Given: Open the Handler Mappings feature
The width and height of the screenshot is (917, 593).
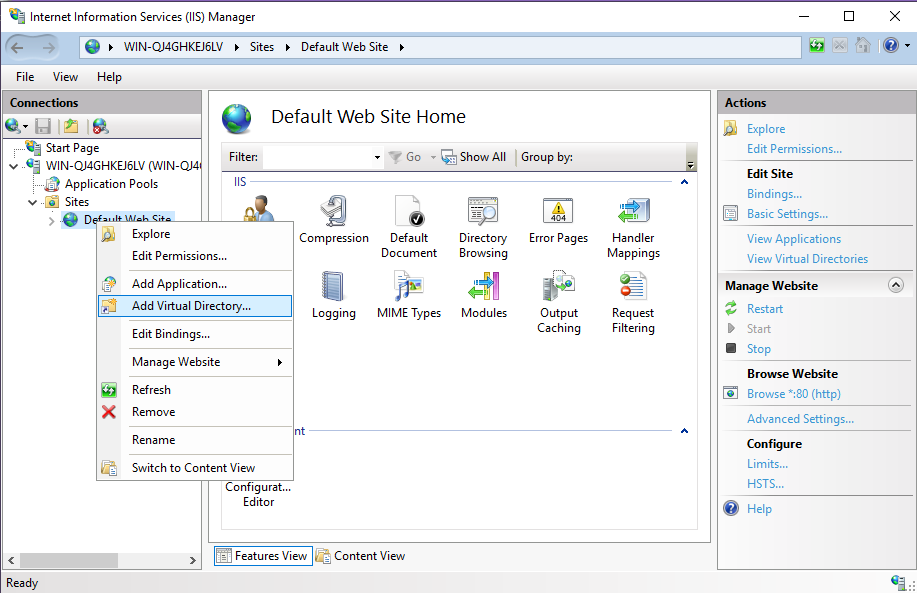Looking at the screenshot, I should pos(633,227).
